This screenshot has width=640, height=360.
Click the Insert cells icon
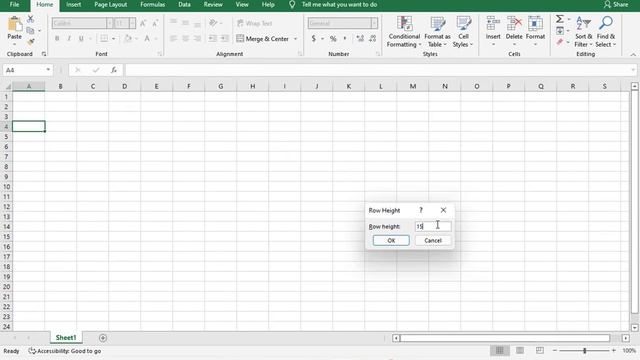(x=493, y=24)
